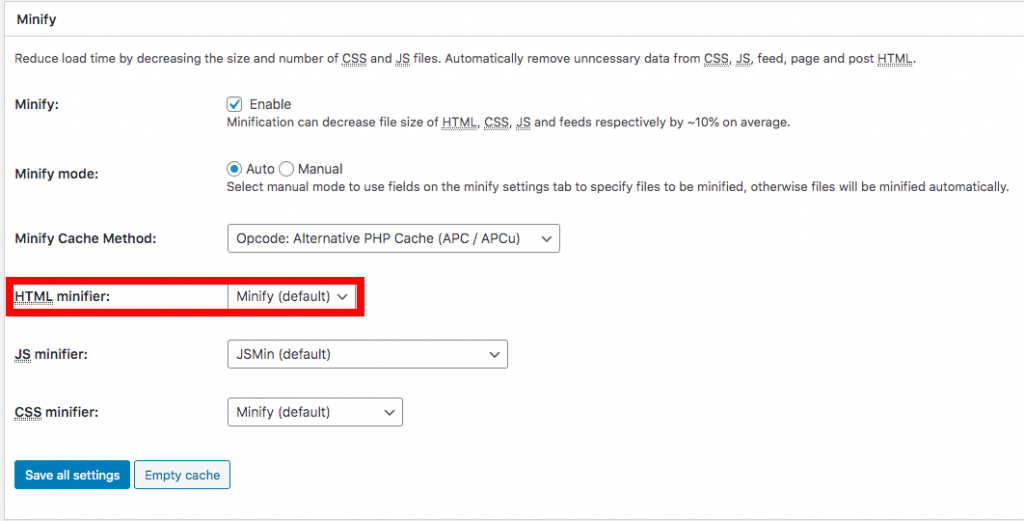1024x521 pixels.
Task: Click the chevron arrow of Minify Cache Method
Action: (547, 239)
